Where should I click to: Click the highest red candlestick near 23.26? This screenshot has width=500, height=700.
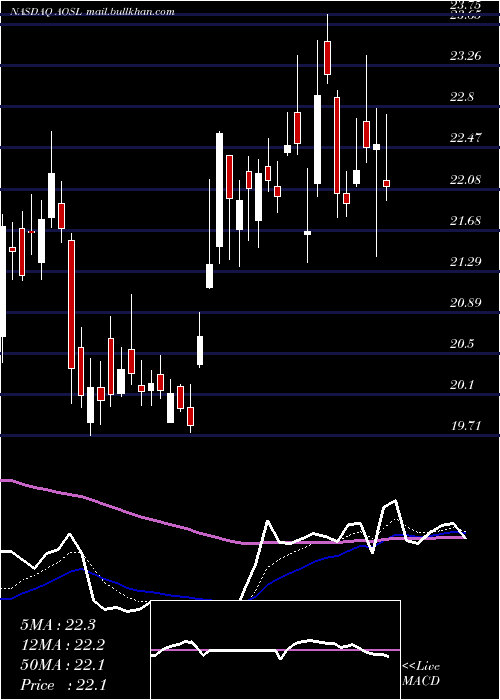(x=328, y=58)
